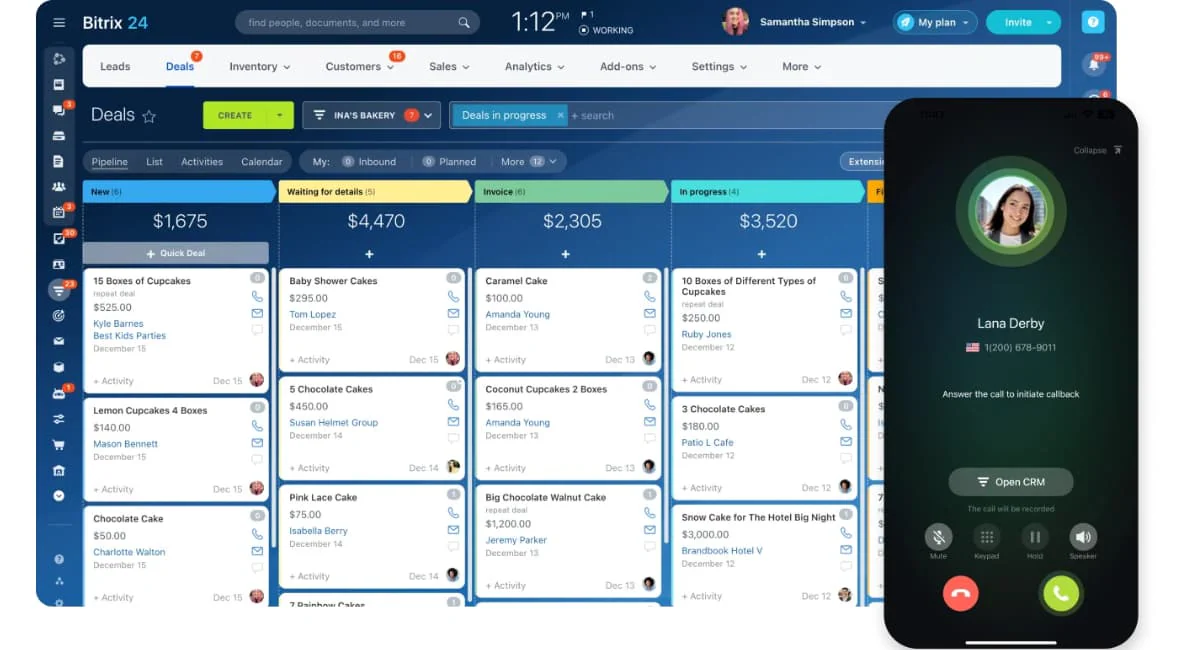Decline the call with the red hang-up button
Viewport: 1200px width, 650px height.
pos(960,593)
